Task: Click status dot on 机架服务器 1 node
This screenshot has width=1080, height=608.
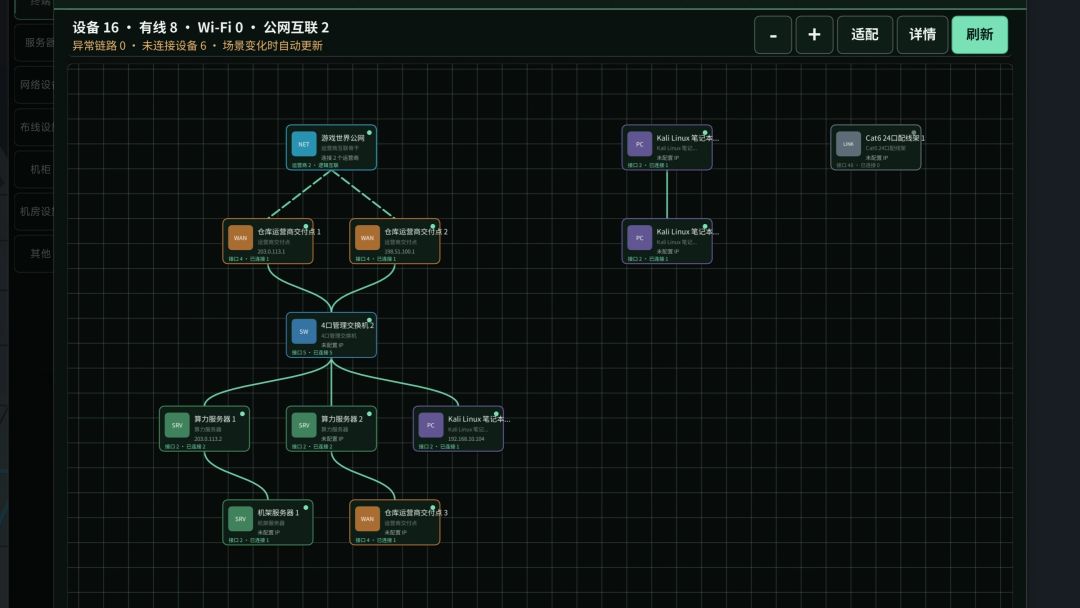Action: click(x=306, y=507)
